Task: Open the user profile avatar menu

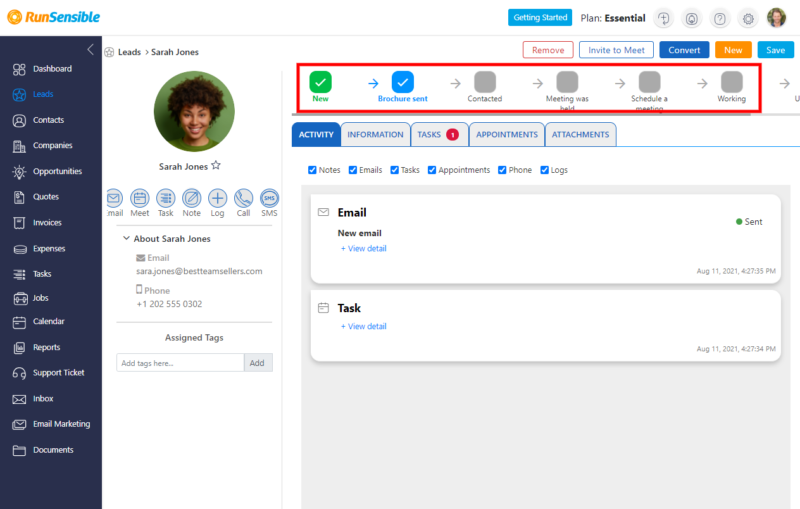Action: [777, 18]
